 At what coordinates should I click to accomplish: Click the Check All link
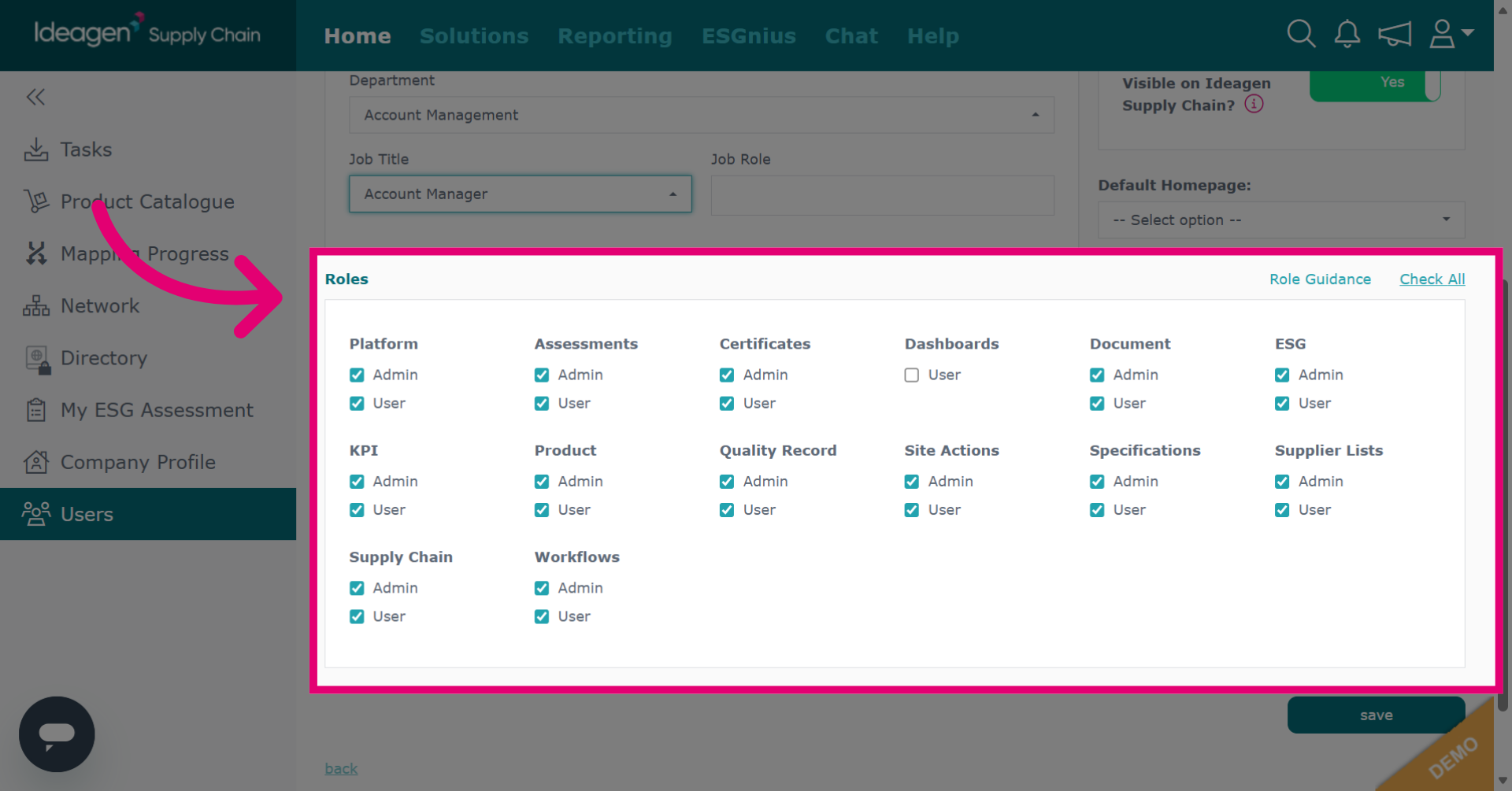pos(1432,279)
